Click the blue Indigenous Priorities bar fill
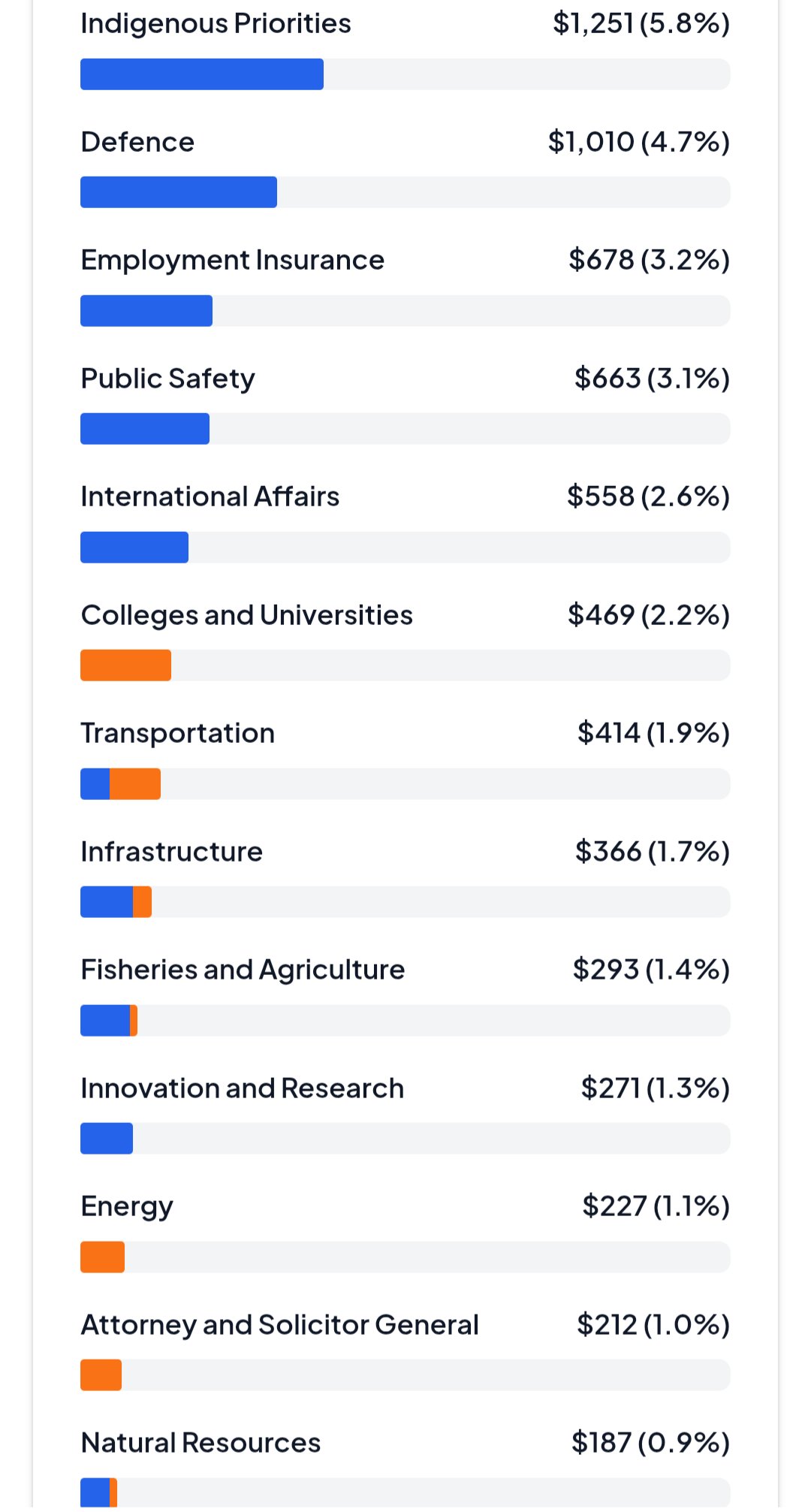The height and width of the screenshot is (1512, 811). pyautogui.click(x=201, y=74)
